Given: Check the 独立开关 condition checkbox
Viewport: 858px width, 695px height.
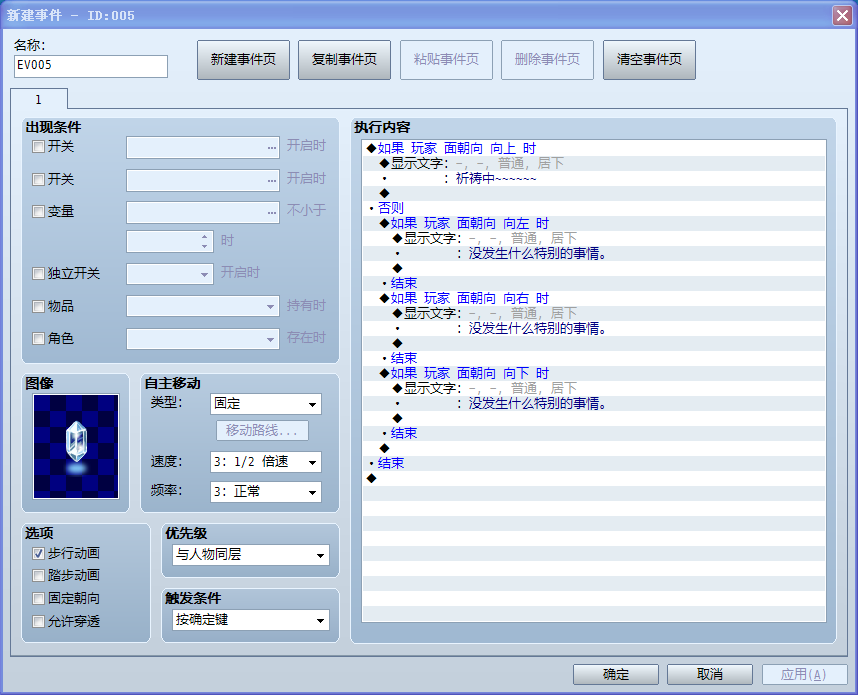Looking at the screenshot, I should click(38, 274).
